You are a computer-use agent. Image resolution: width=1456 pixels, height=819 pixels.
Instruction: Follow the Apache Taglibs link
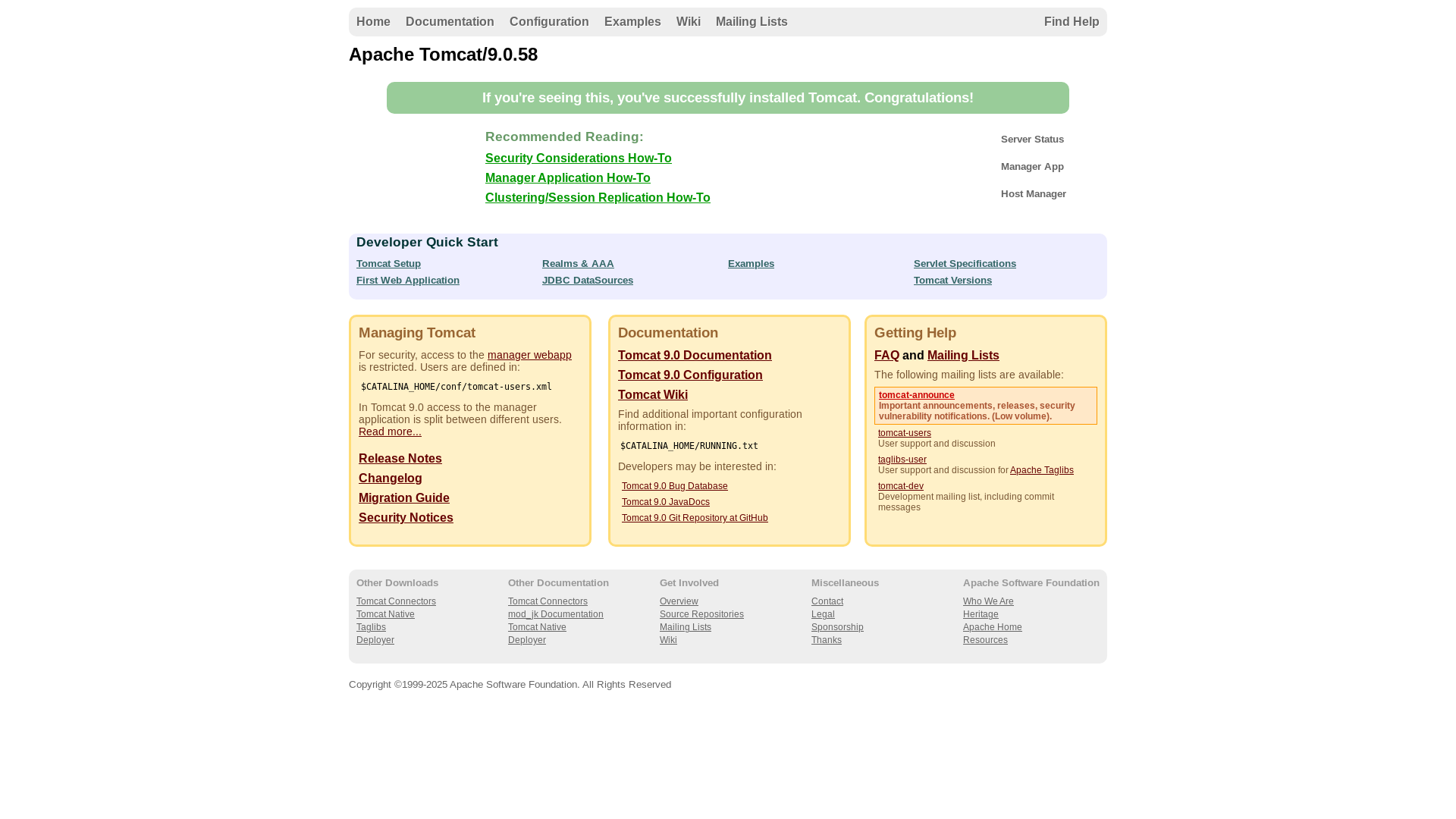point(1042,470)
